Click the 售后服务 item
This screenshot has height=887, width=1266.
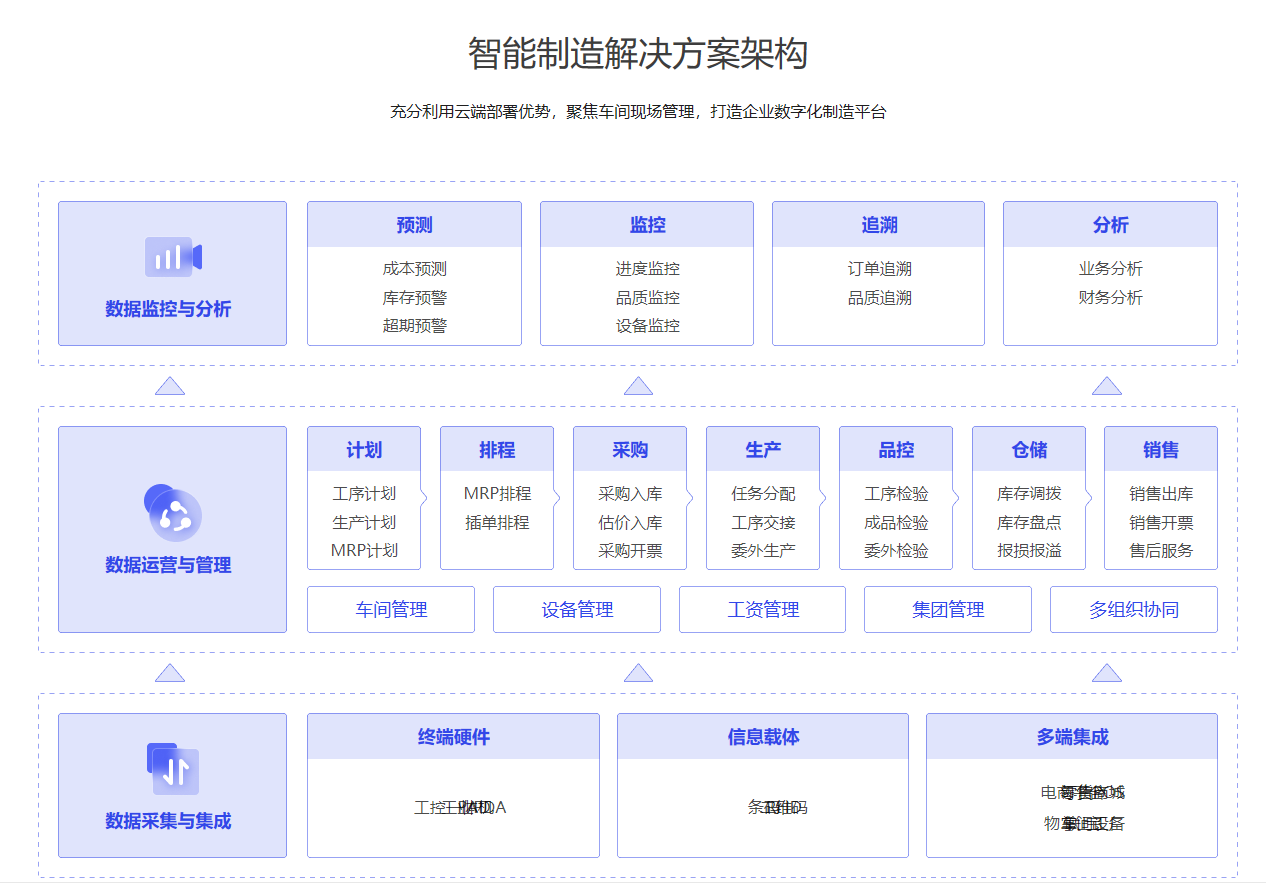pyautogui.click(x=1161, y=550)
